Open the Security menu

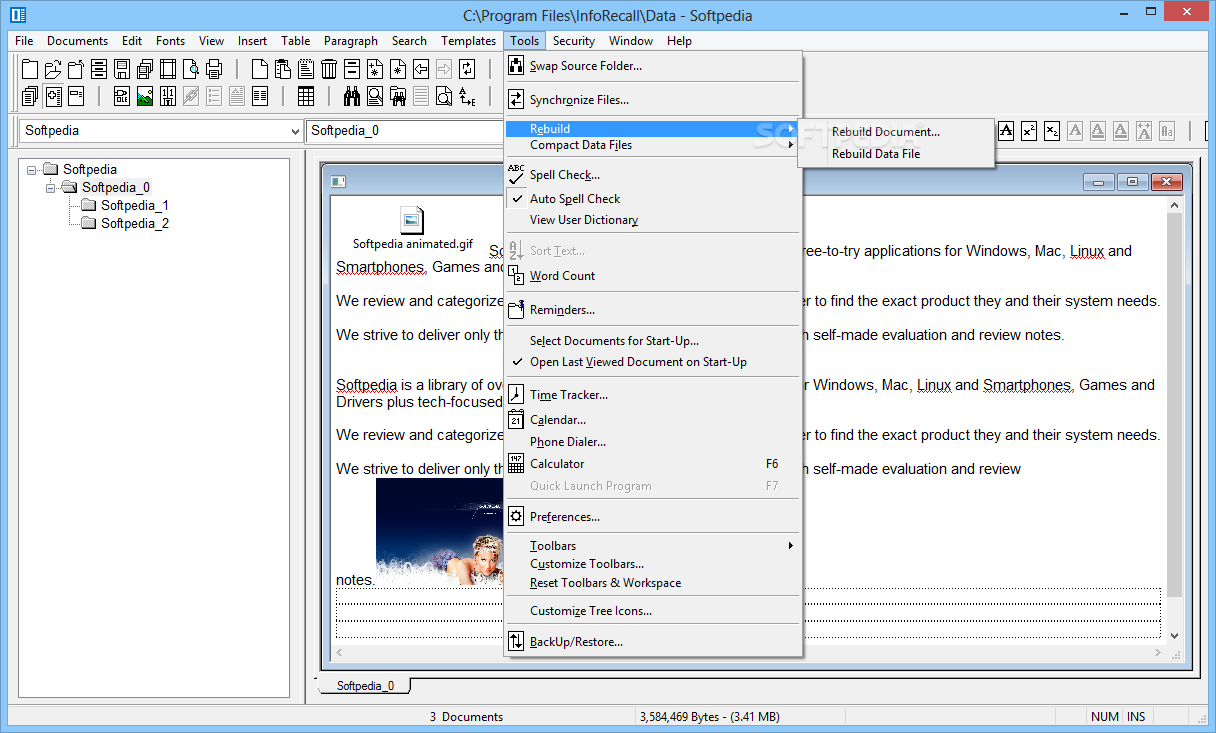[574, 41]
